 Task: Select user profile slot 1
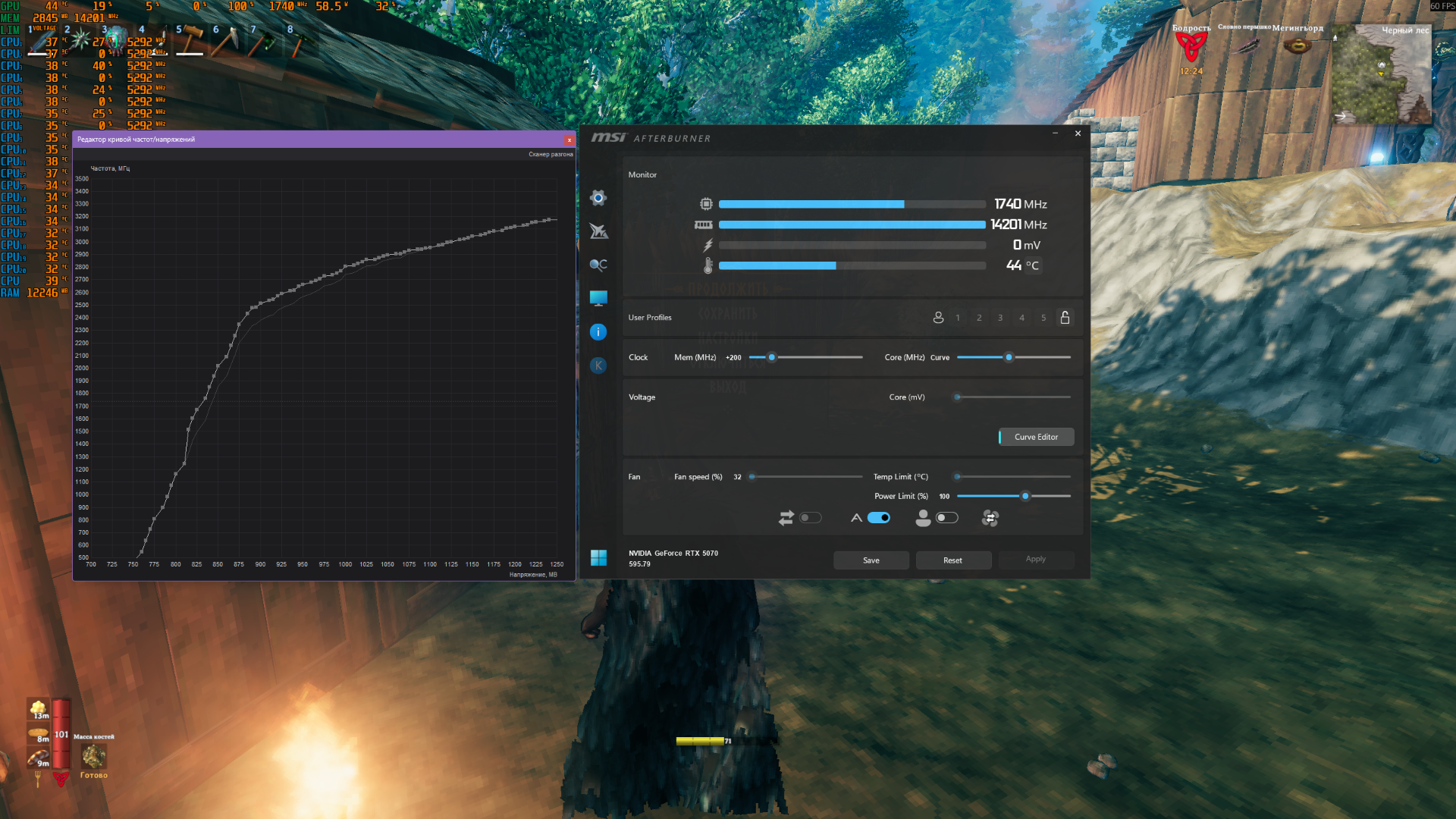click(x=958, y=318)
